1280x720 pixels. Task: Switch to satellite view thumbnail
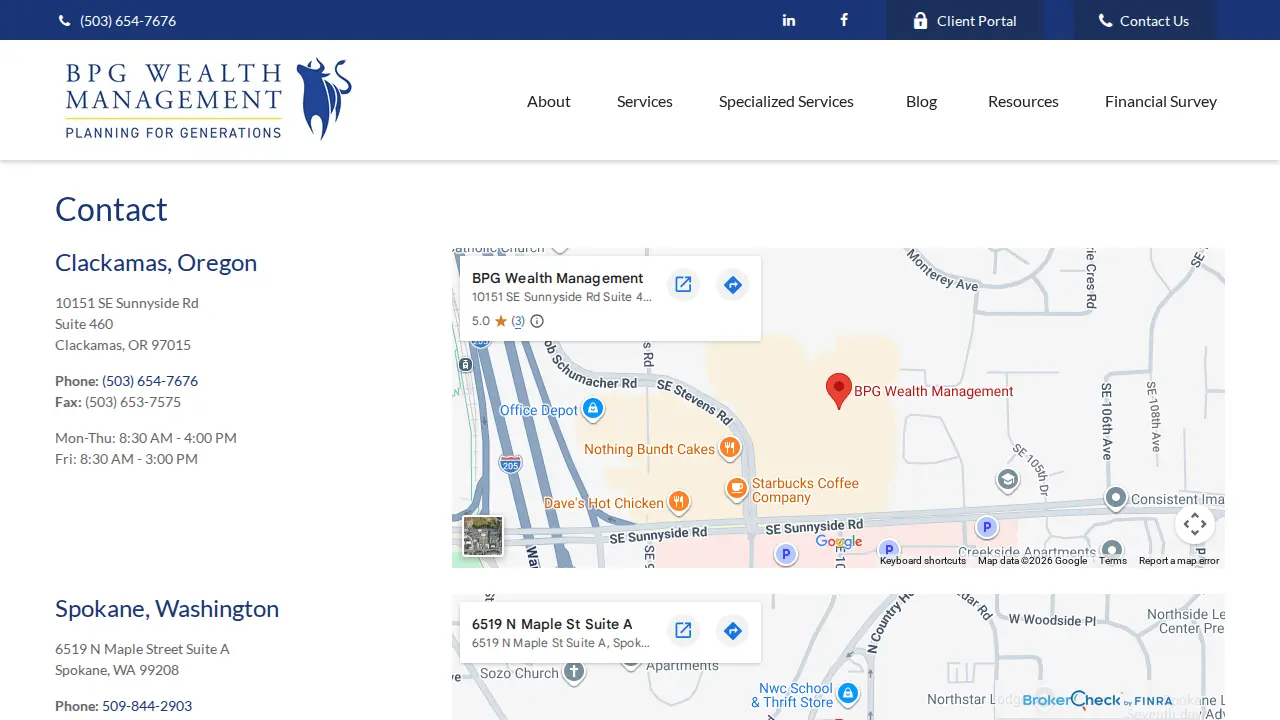[x=483, y=536]
